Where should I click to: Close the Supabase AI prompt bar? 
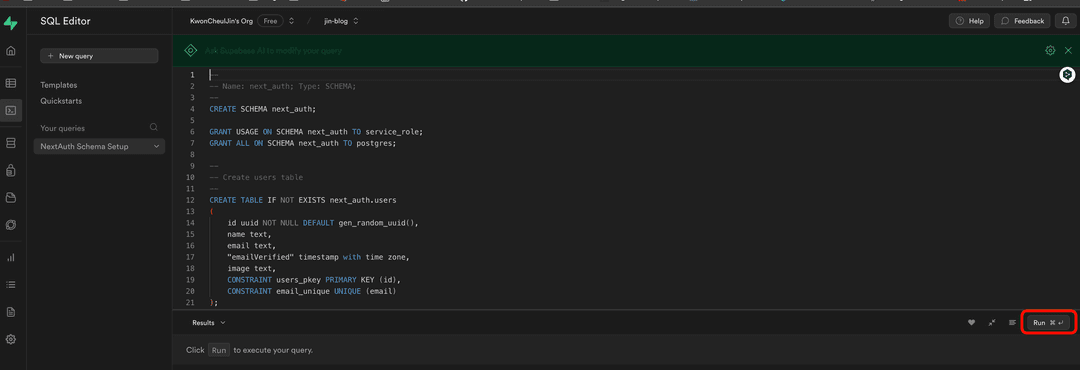1068,50
